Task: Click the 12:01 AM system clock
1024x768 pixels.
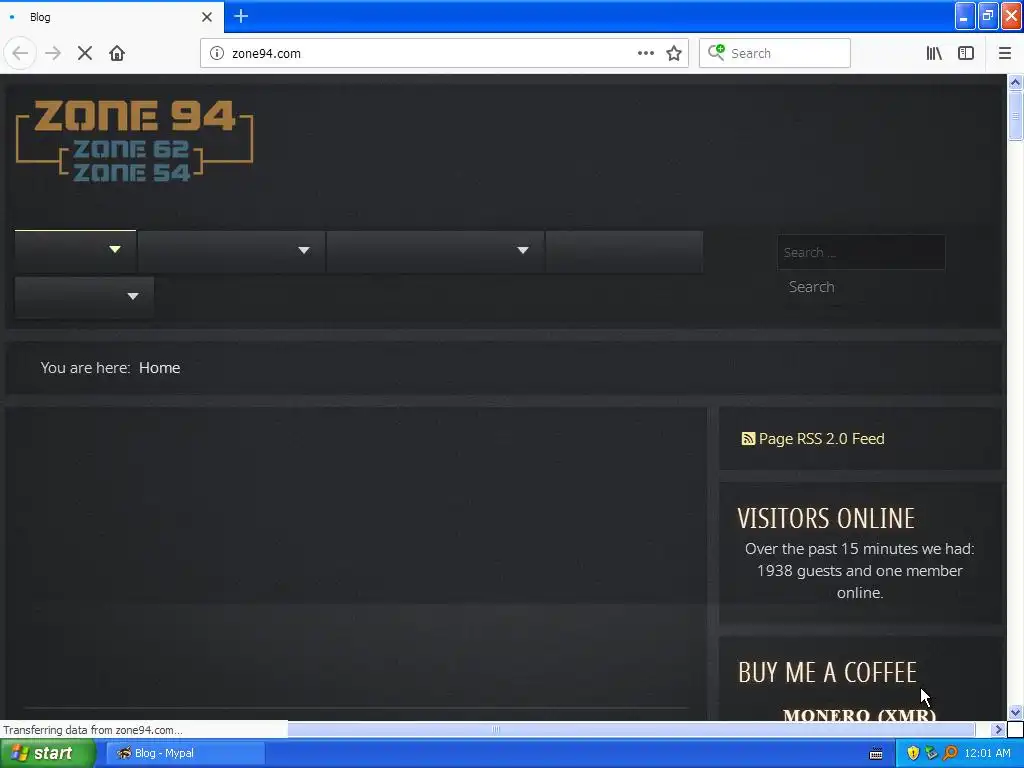Action: [x=987, y=753]
